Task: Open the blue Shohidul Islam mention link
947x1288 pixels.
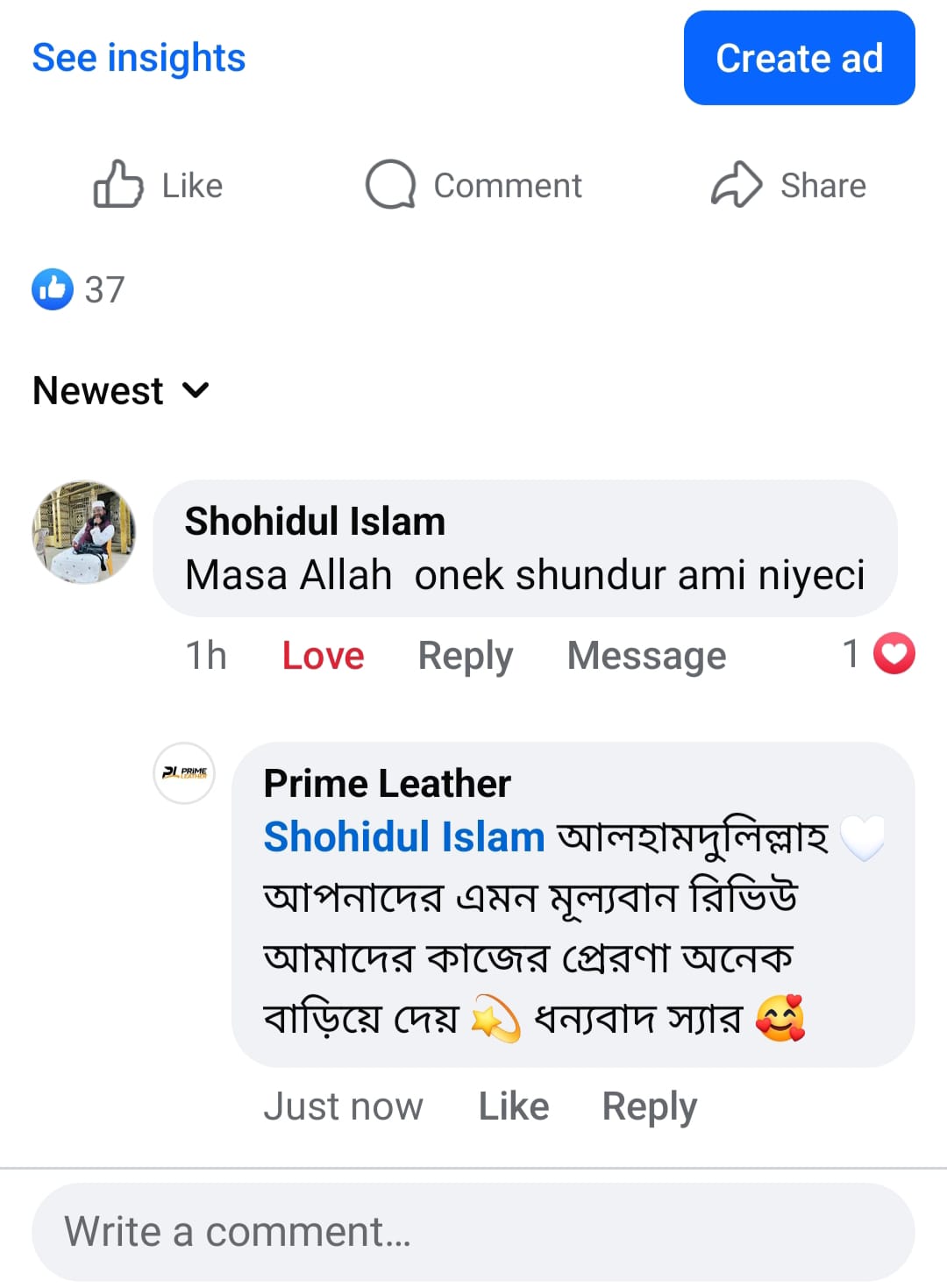Action: (x=404, y=836)
